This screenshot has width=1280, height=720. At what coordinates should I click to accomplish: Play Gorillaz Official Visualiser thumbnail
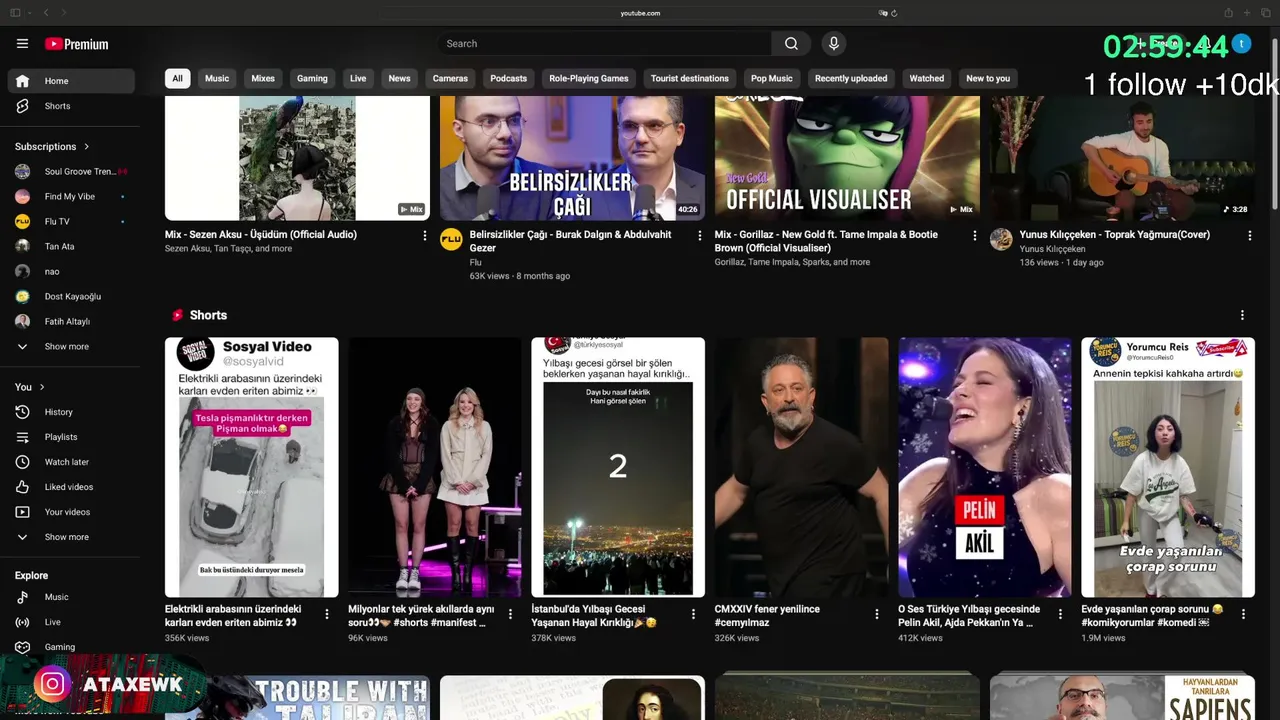coord(847,157)
